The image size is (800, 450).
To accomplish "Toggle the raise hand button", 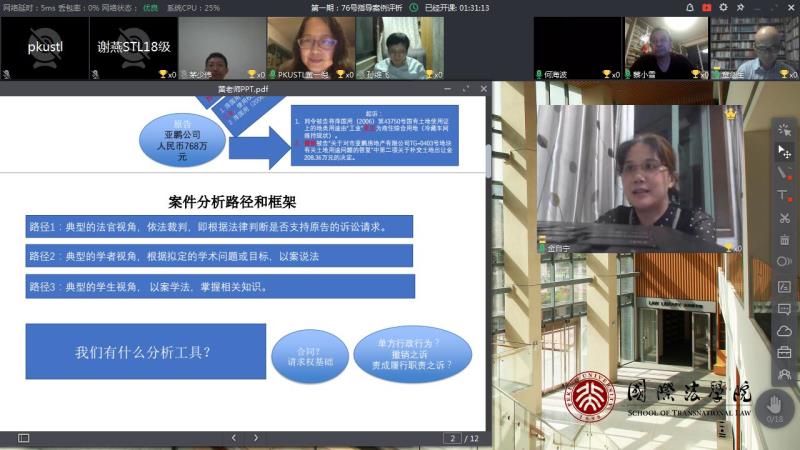I will (x=774, y=407).
